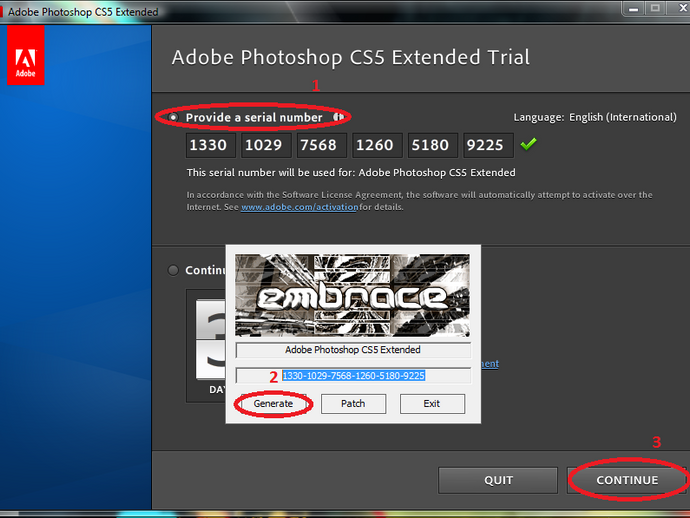Image resolution: width=690 pixels, height=518 pixels.
Task: Click the maximize button in title bar
Action: coord(655,8)
